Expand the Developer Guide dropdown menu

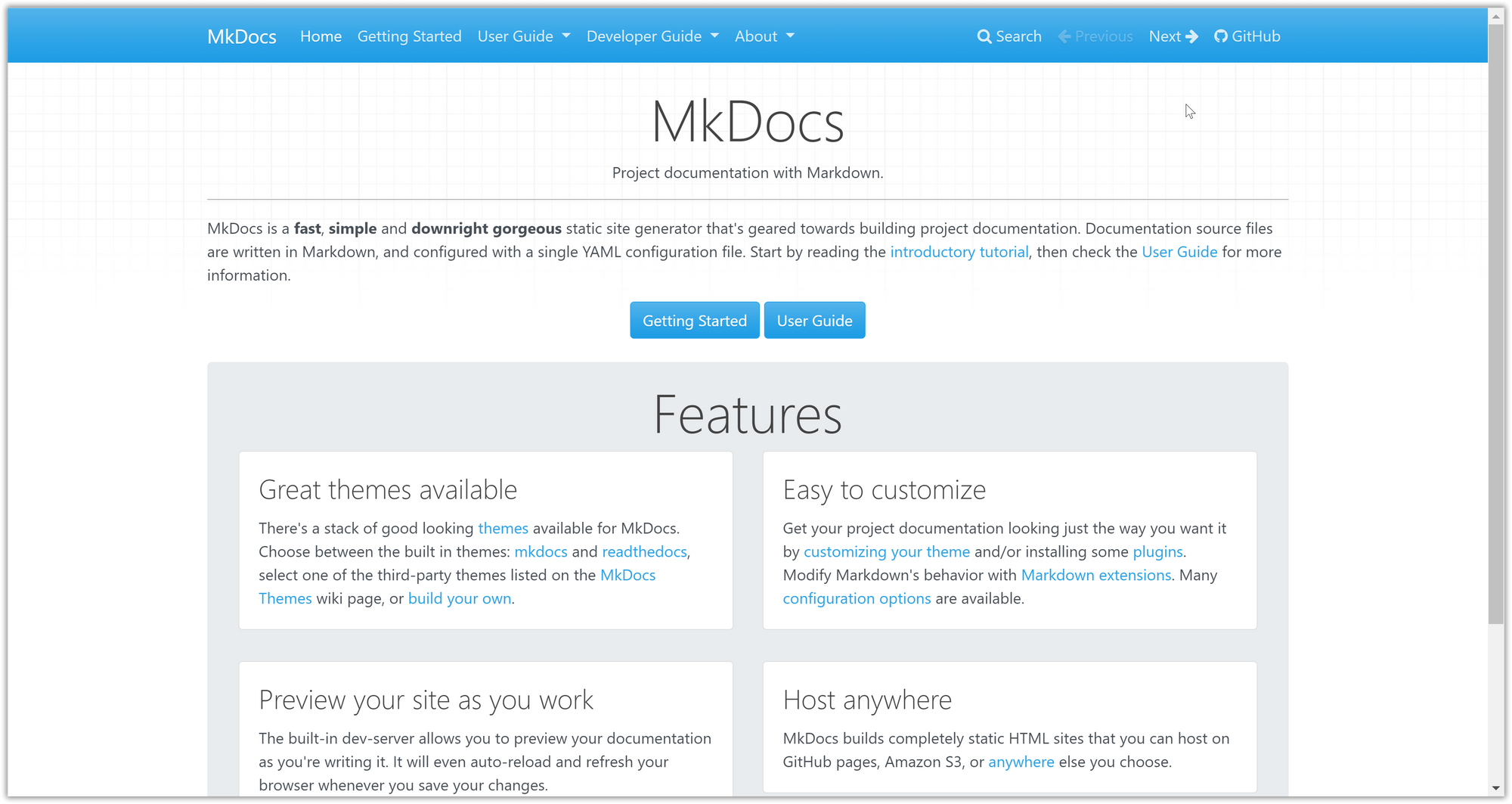tap(652, 36)
